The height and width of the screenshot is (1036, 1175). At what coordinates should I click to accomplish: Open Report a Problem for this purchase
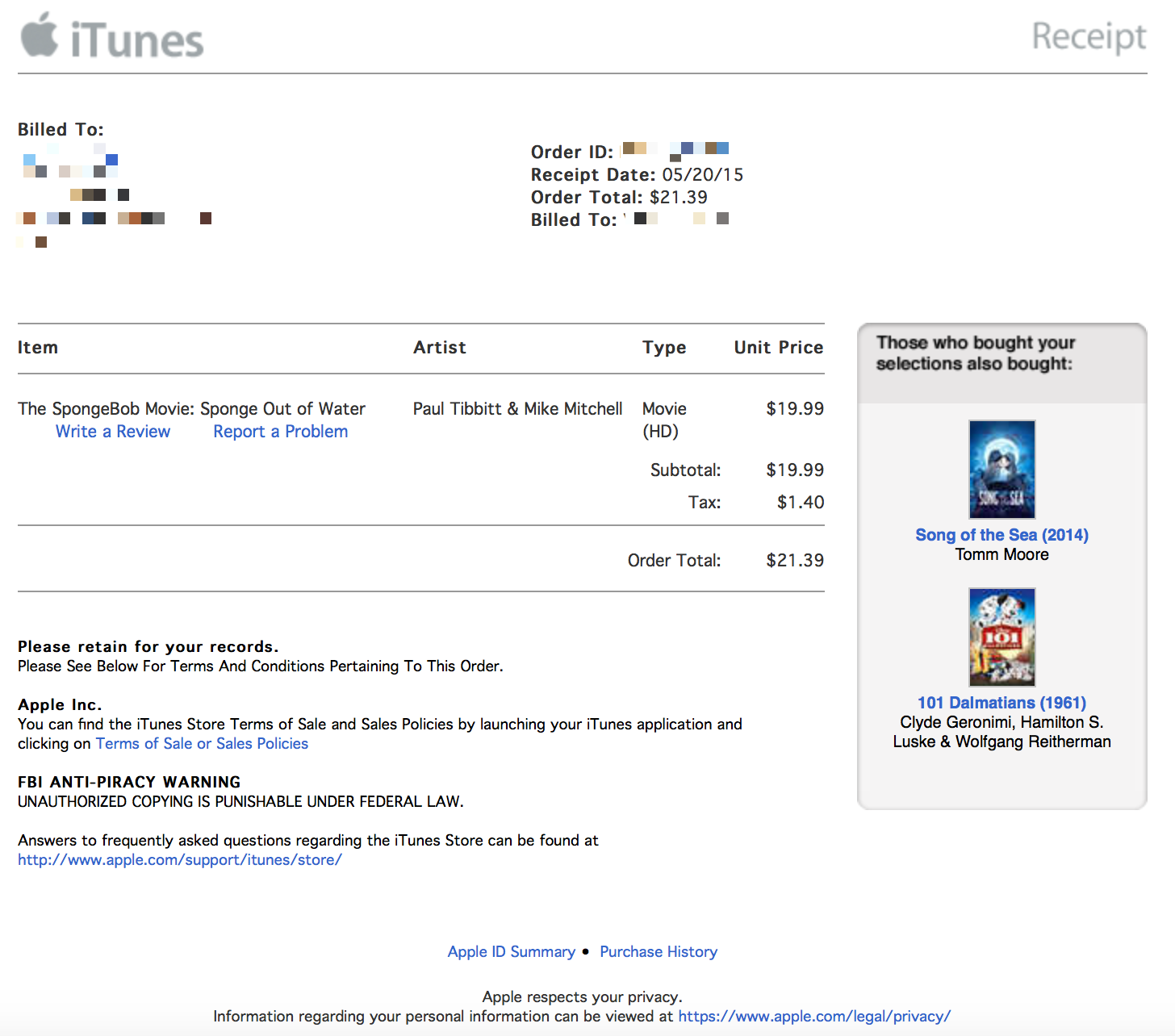tap(280, 431)
